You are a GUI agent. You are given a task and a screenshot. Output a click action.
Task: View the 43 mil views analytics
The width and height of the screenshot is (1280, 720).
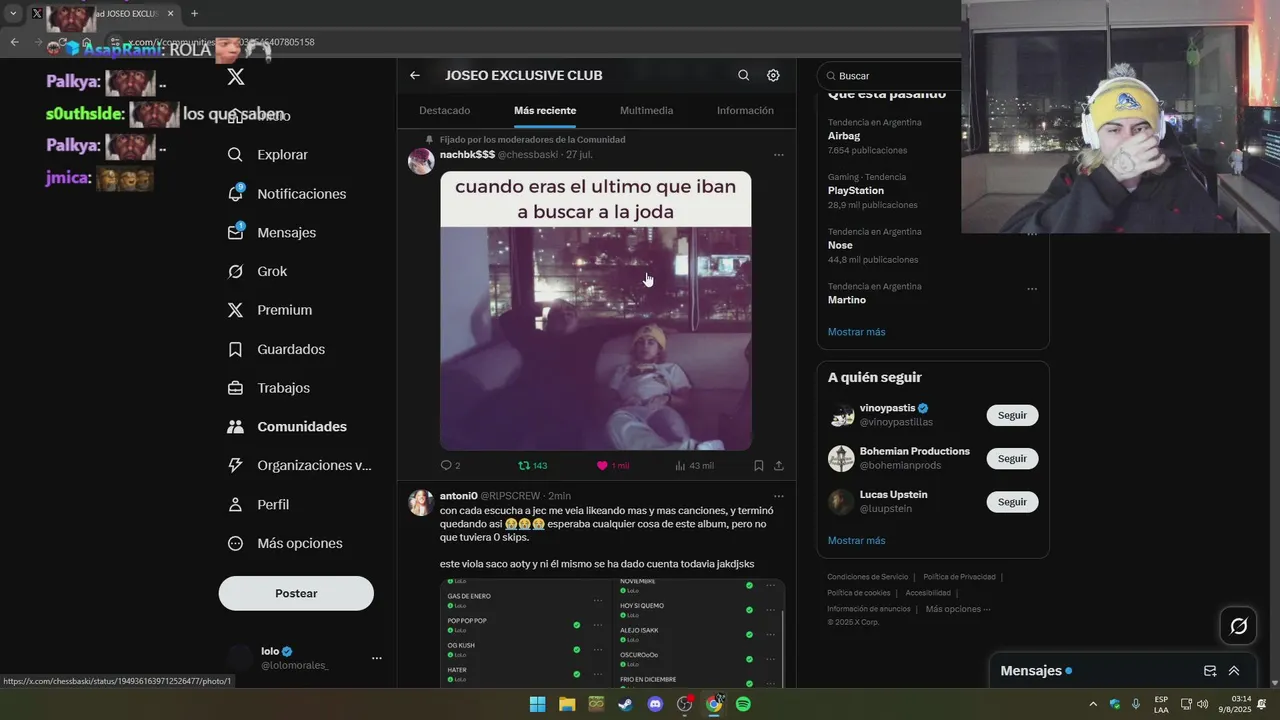point(694,466)
